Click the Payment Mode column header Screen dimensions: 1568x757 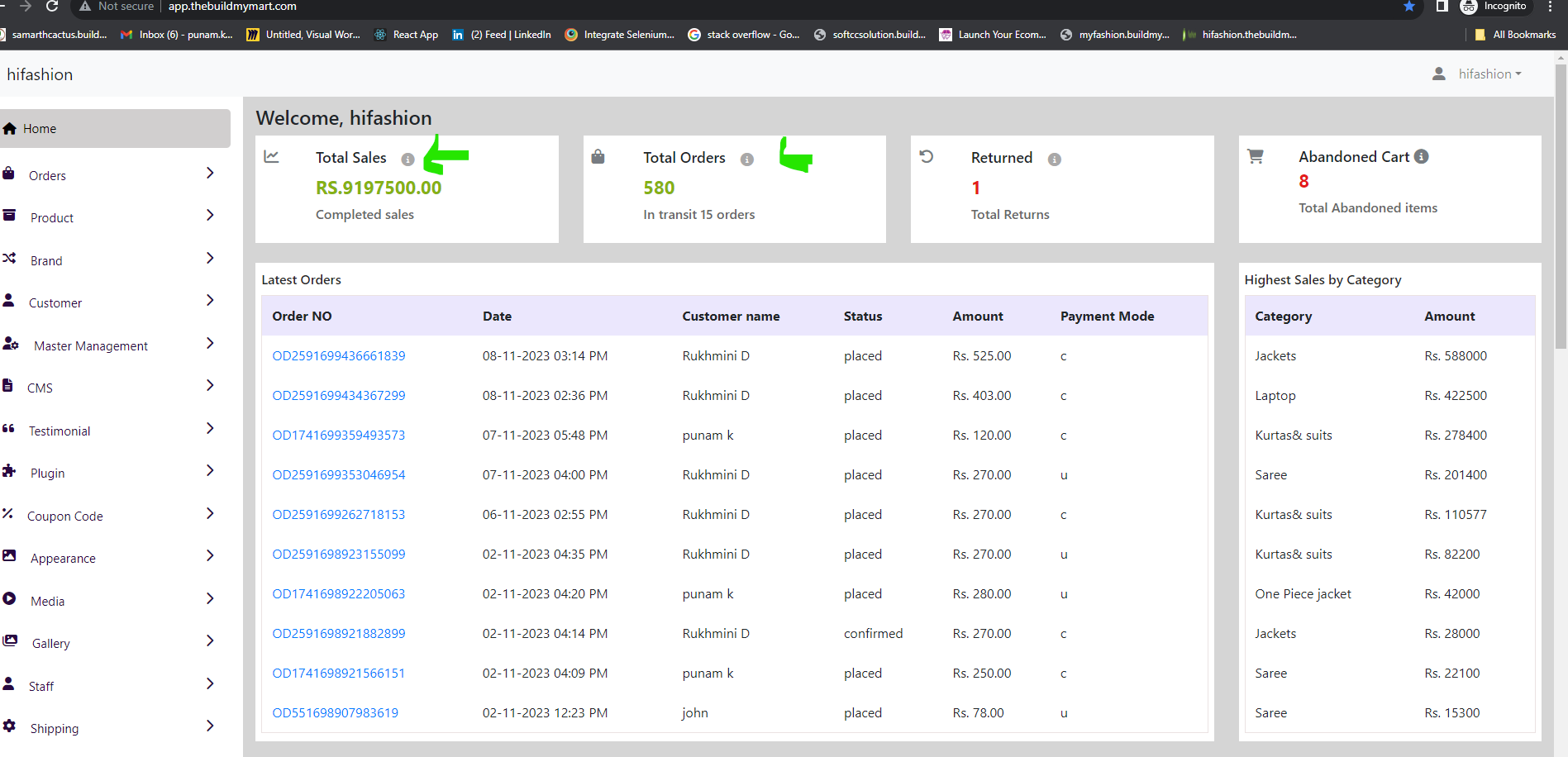[x=1108, y=317]
